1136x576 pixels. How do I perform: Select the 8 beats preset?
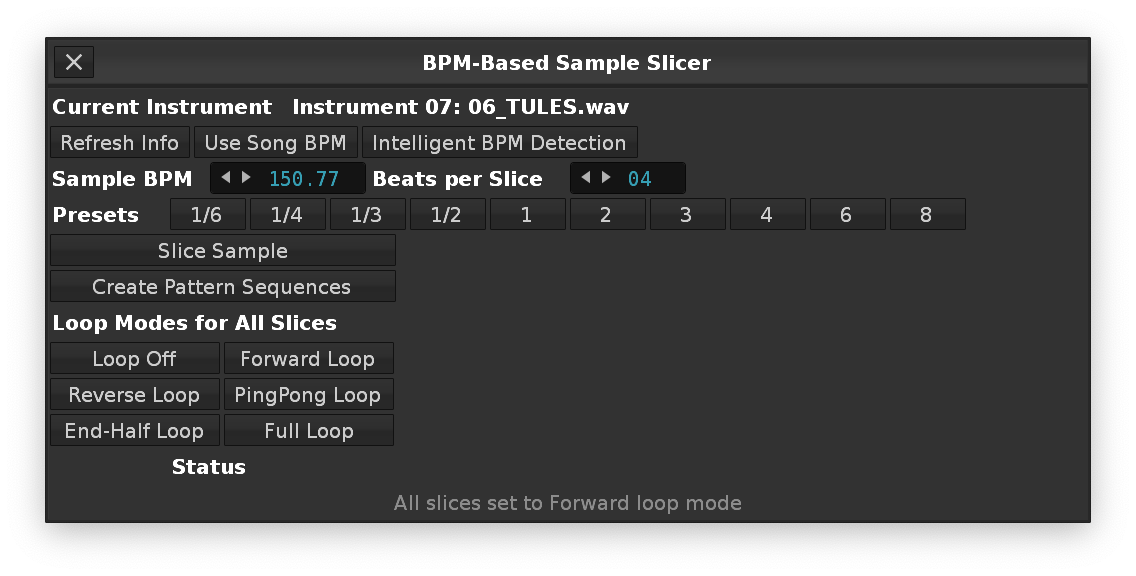click(x=926, y=215)
